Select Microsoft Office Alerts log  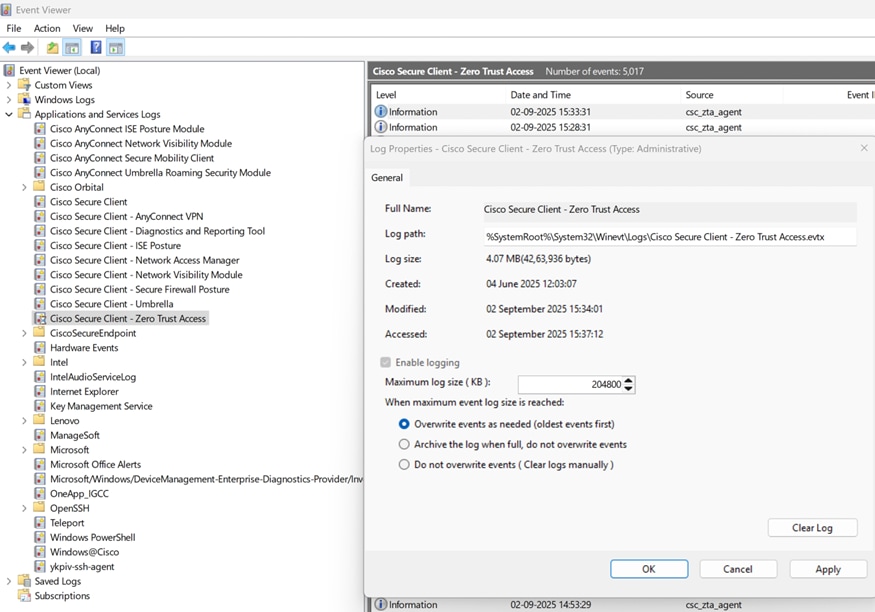coord(95,464)
